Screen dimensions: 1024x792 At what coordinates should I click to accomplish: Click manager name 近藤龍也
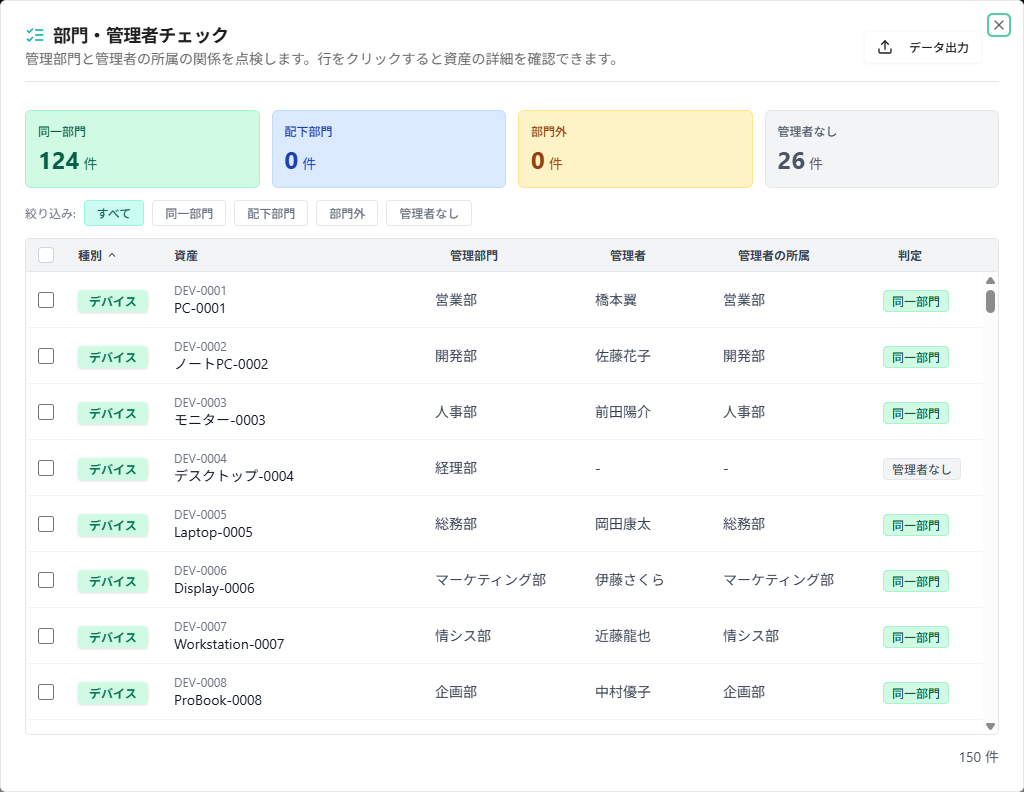tap(623, 636)
